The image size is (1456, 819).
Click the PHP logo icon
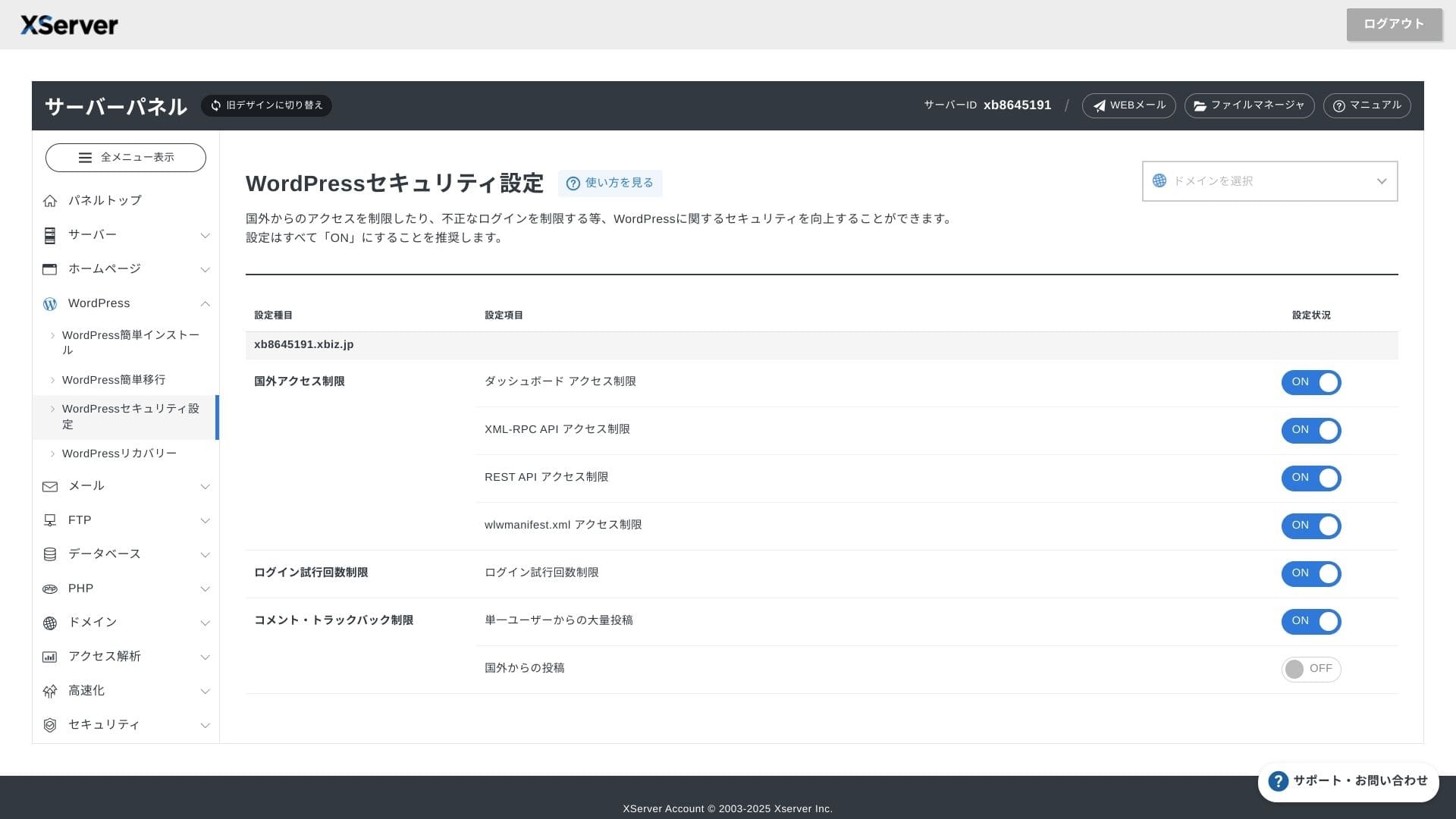tap(50, 589)
